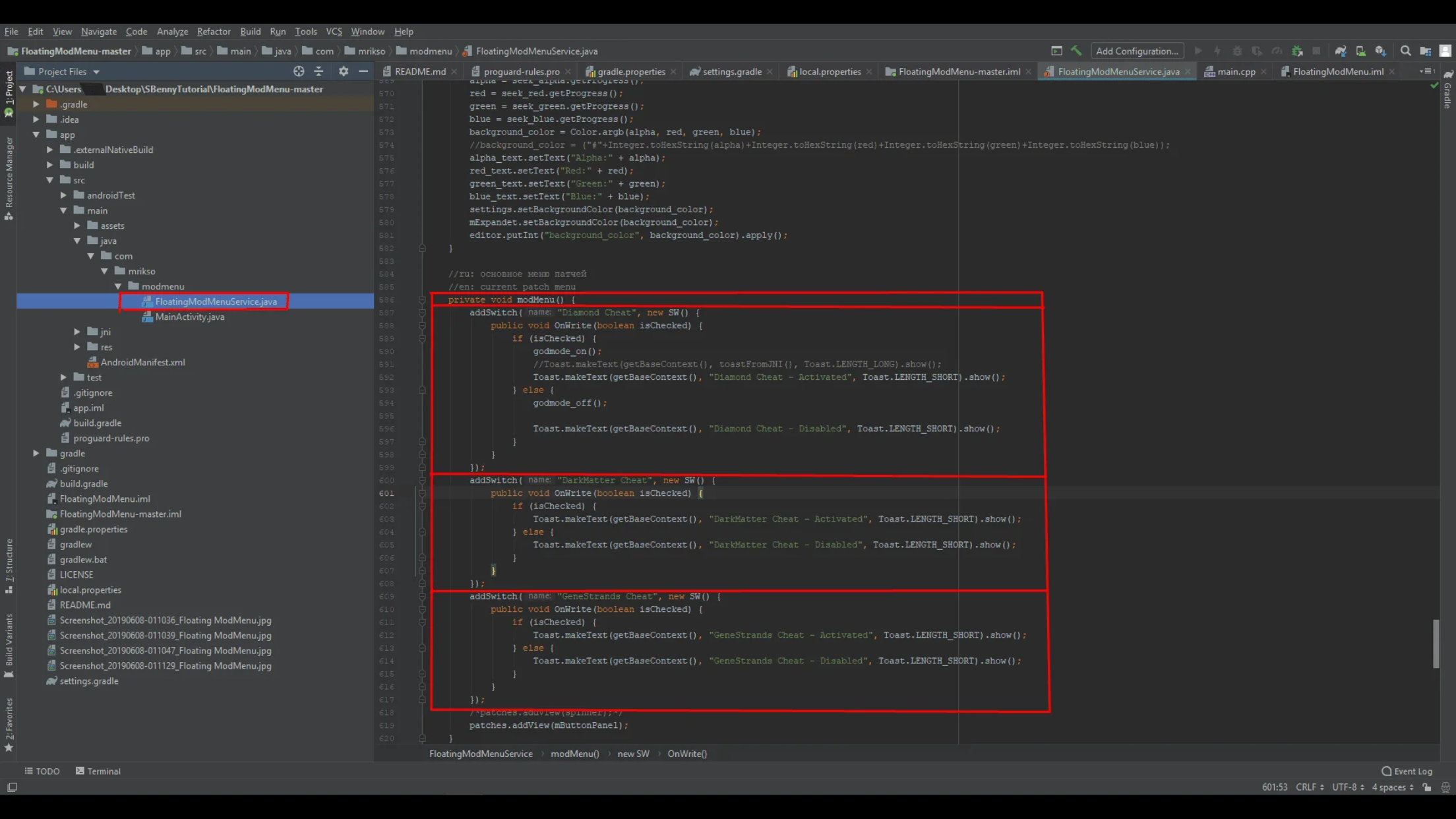The width and height of the screenshot is (1456, 819).
Task: Click Add Configuration button
Action: [1136, 51]
